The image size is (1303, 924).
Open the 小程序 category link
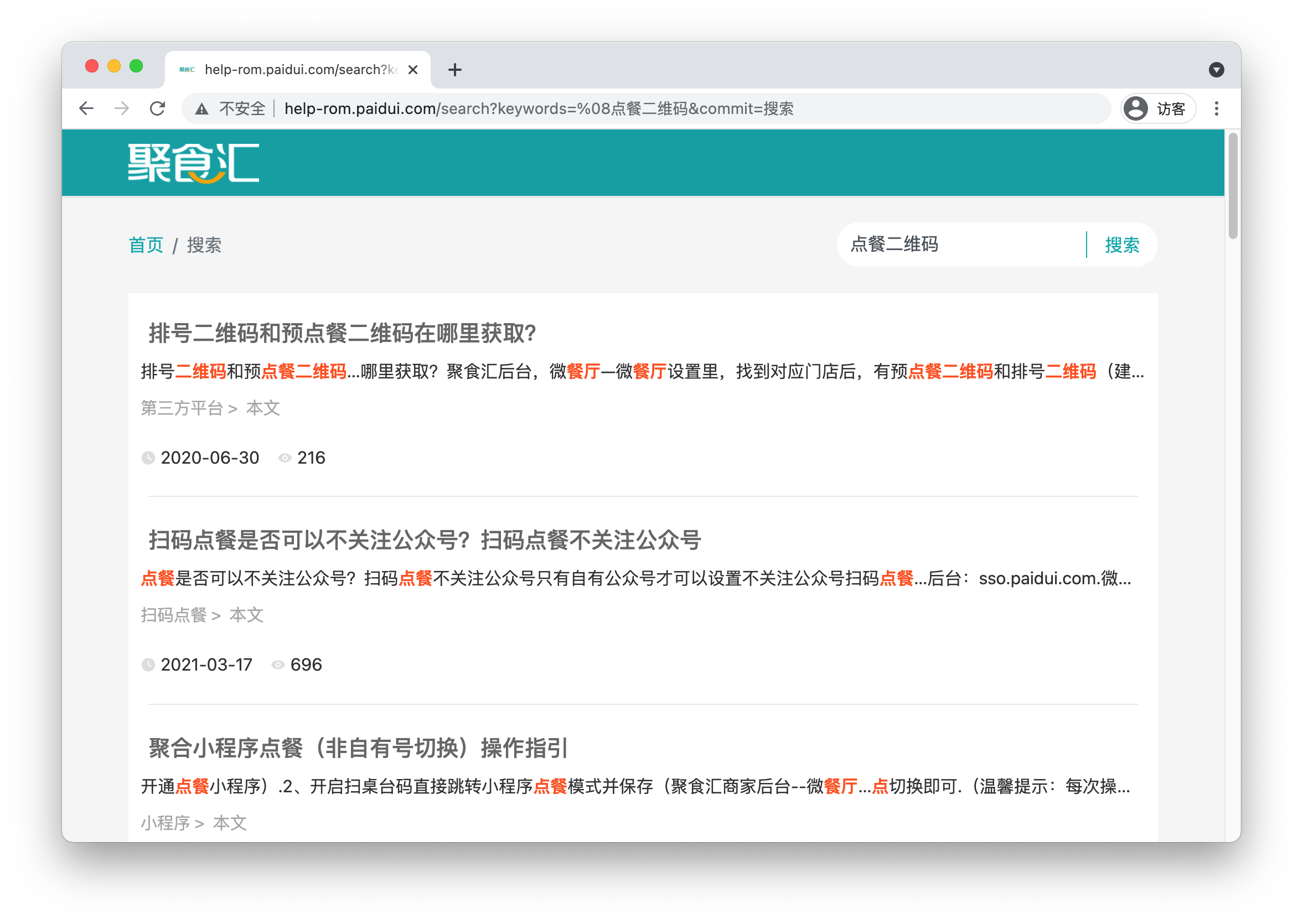[166, 823]
